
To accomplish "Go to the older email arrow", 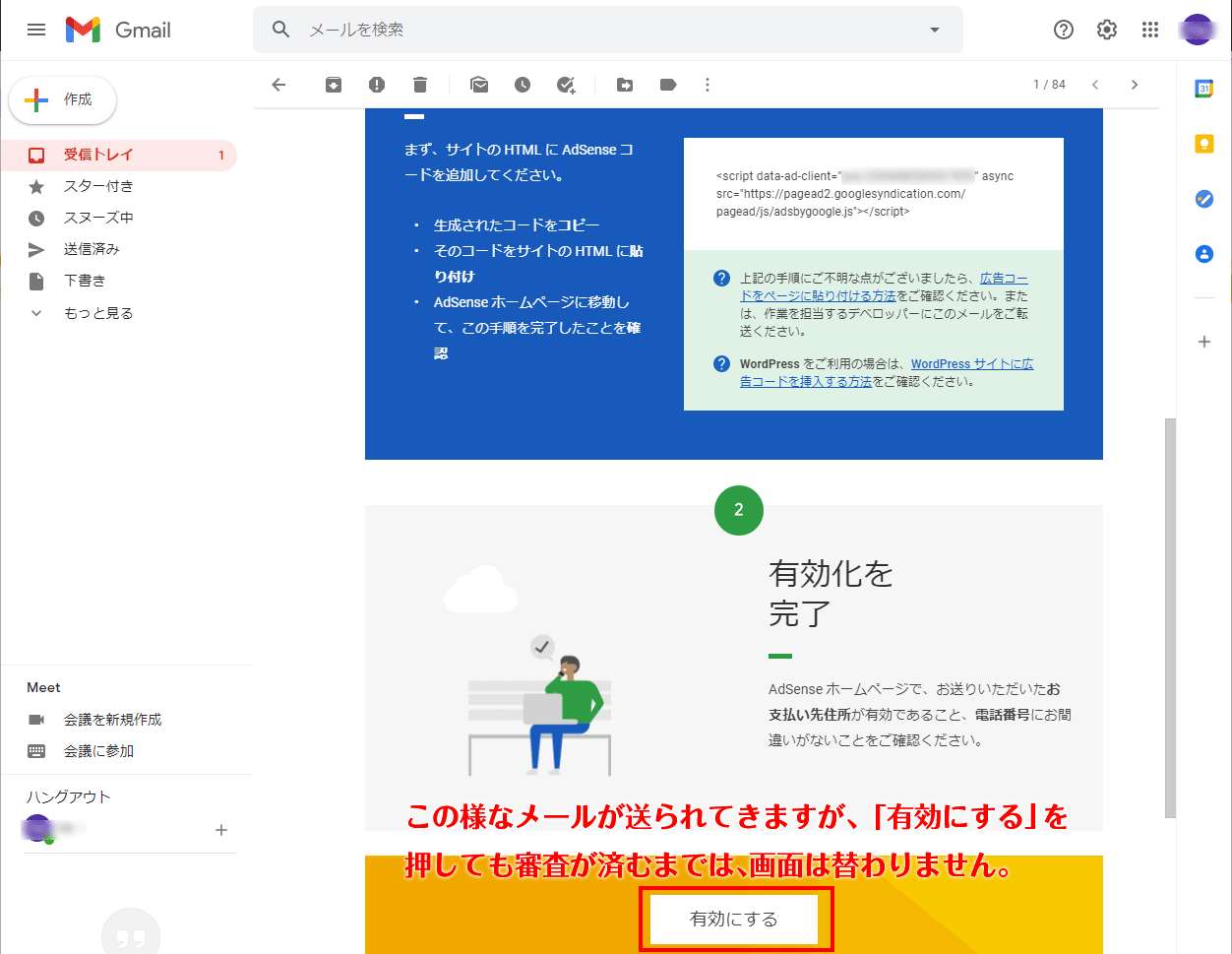I will pos(1135,85).
